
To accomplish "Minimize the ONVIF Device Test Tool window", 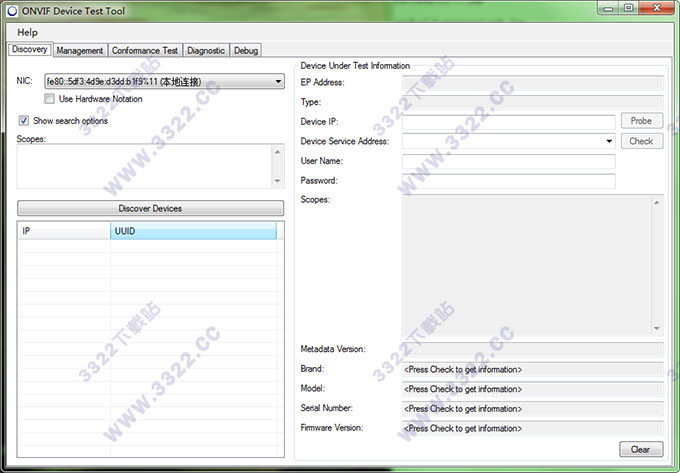I will coord(608,8).
